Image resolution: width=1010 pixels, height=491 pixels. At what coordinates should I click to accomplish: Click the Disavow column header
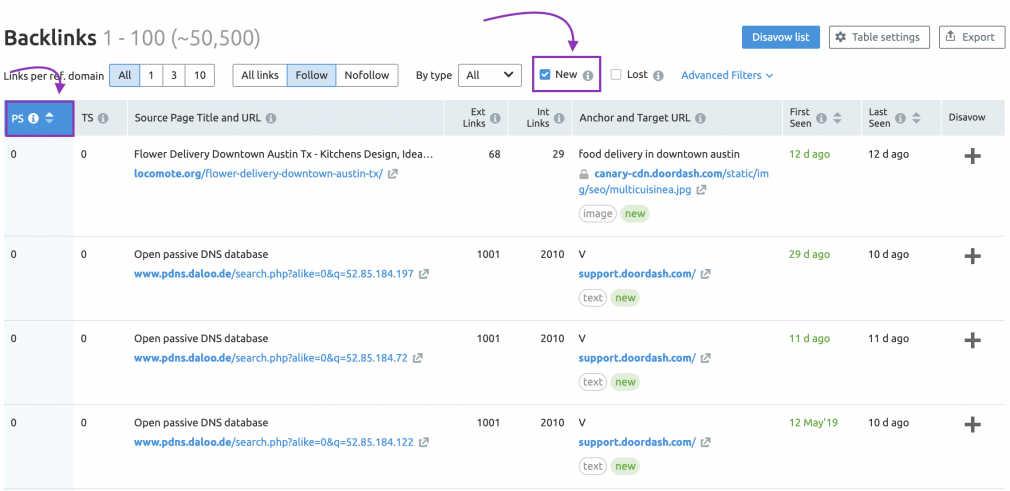967,118
